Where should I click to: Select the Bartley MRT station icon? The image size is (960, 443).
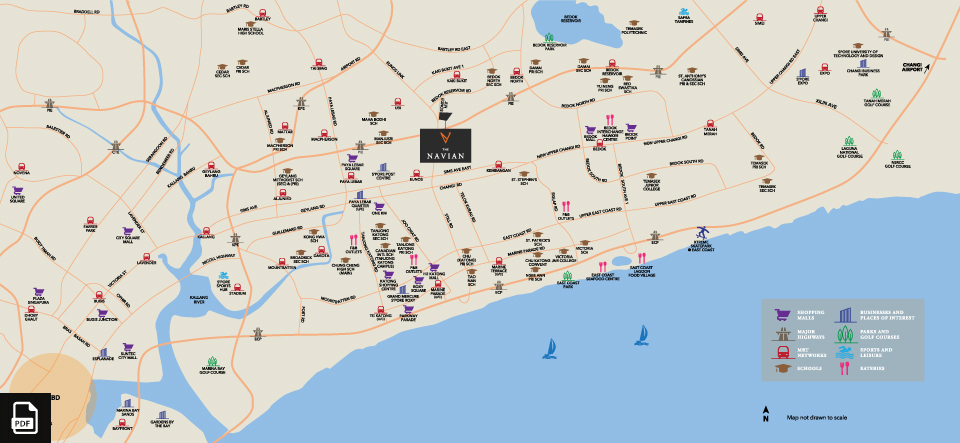click(x=263, y=13)
